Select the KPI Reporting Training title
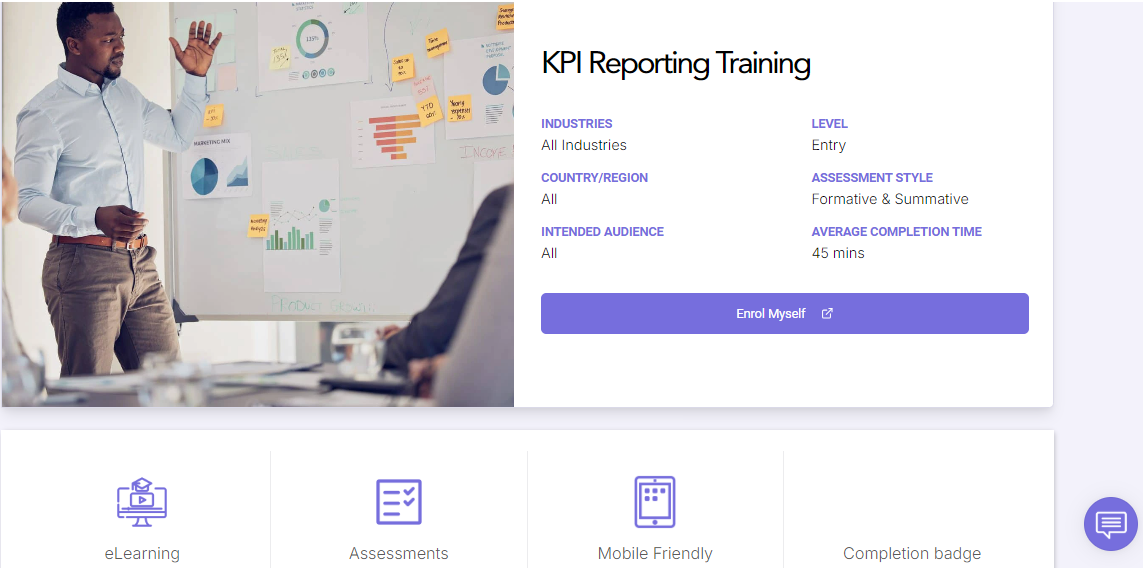Screen dimensions: 1143x568 (x=676, y=63)
